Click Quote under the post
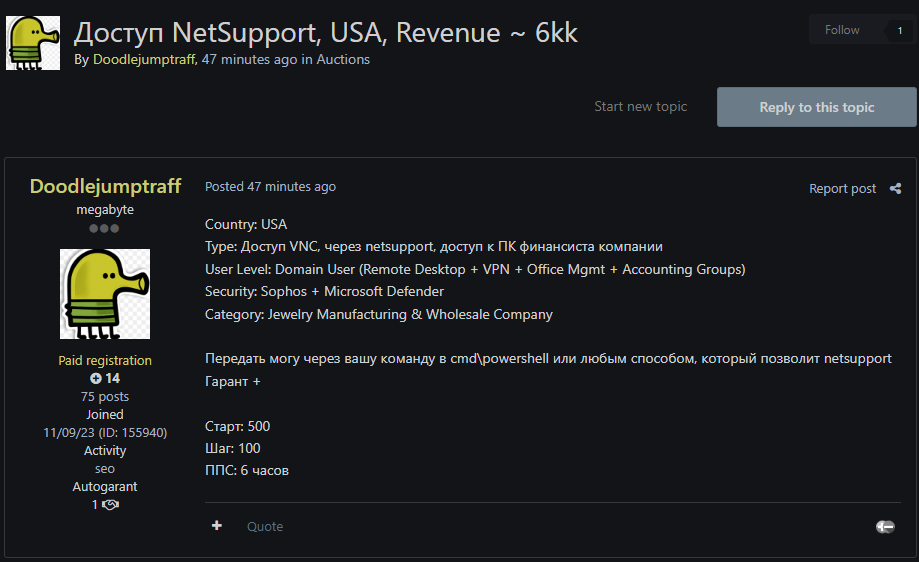This screenshot has height=562, width=919. [x=265, y=527]
